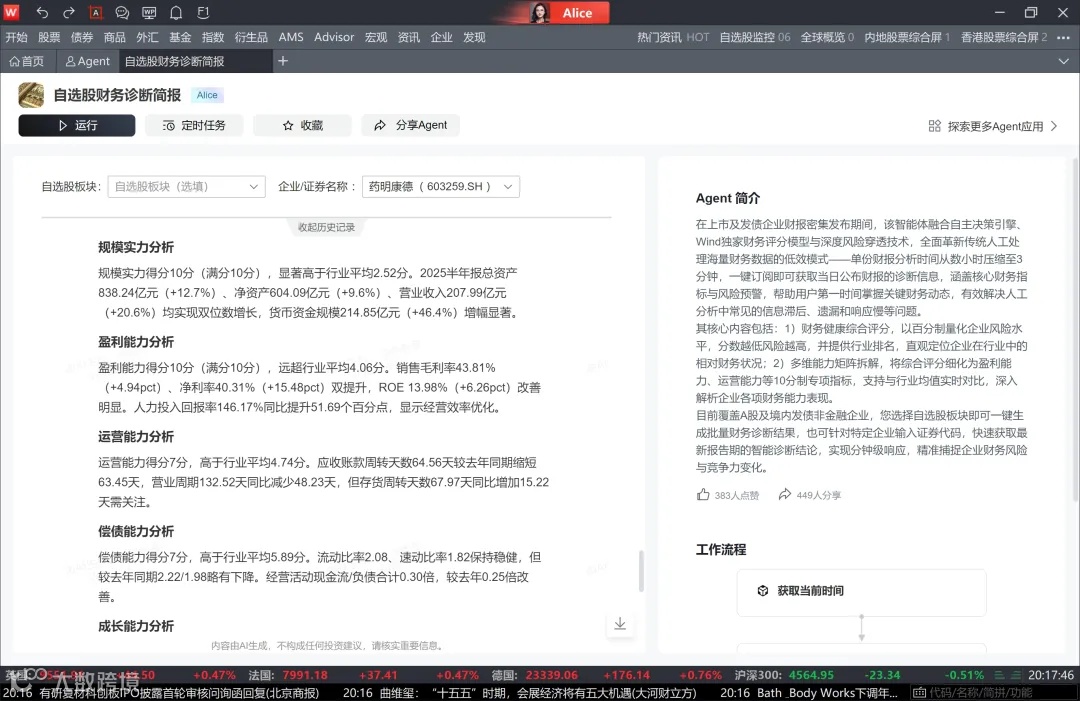
Task: Click 分享Agent share button
Action: click(x=411, y=125)
